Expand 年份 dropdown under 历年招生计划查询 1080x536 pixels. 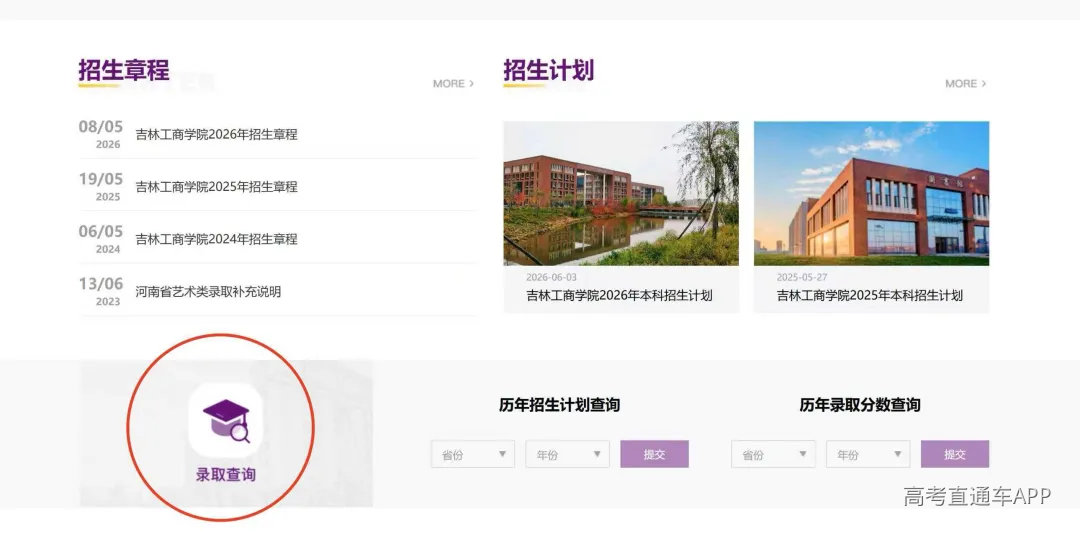pyautogui.click(x=568, y=455)
